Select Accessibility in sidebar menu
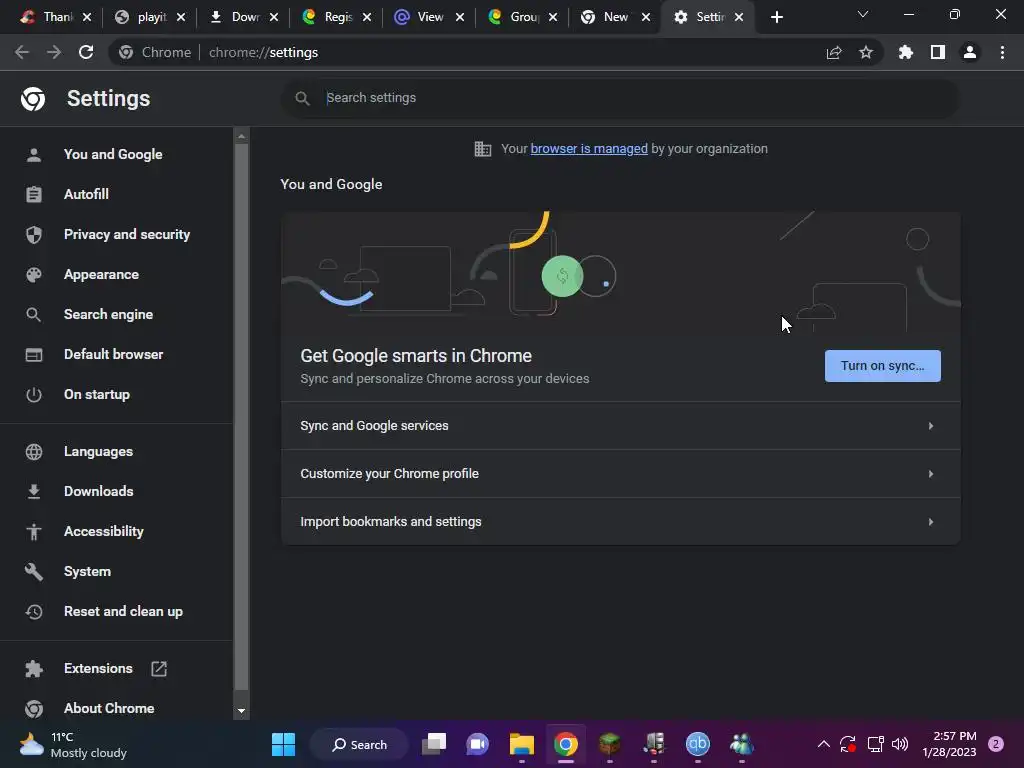Viewport: 1024px width, 768px height. coord(103,532)
